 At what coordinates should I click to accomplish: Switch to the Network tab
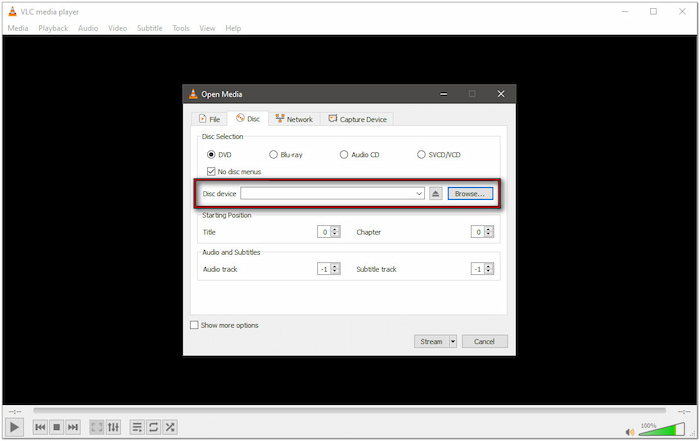tap(294, 119)
